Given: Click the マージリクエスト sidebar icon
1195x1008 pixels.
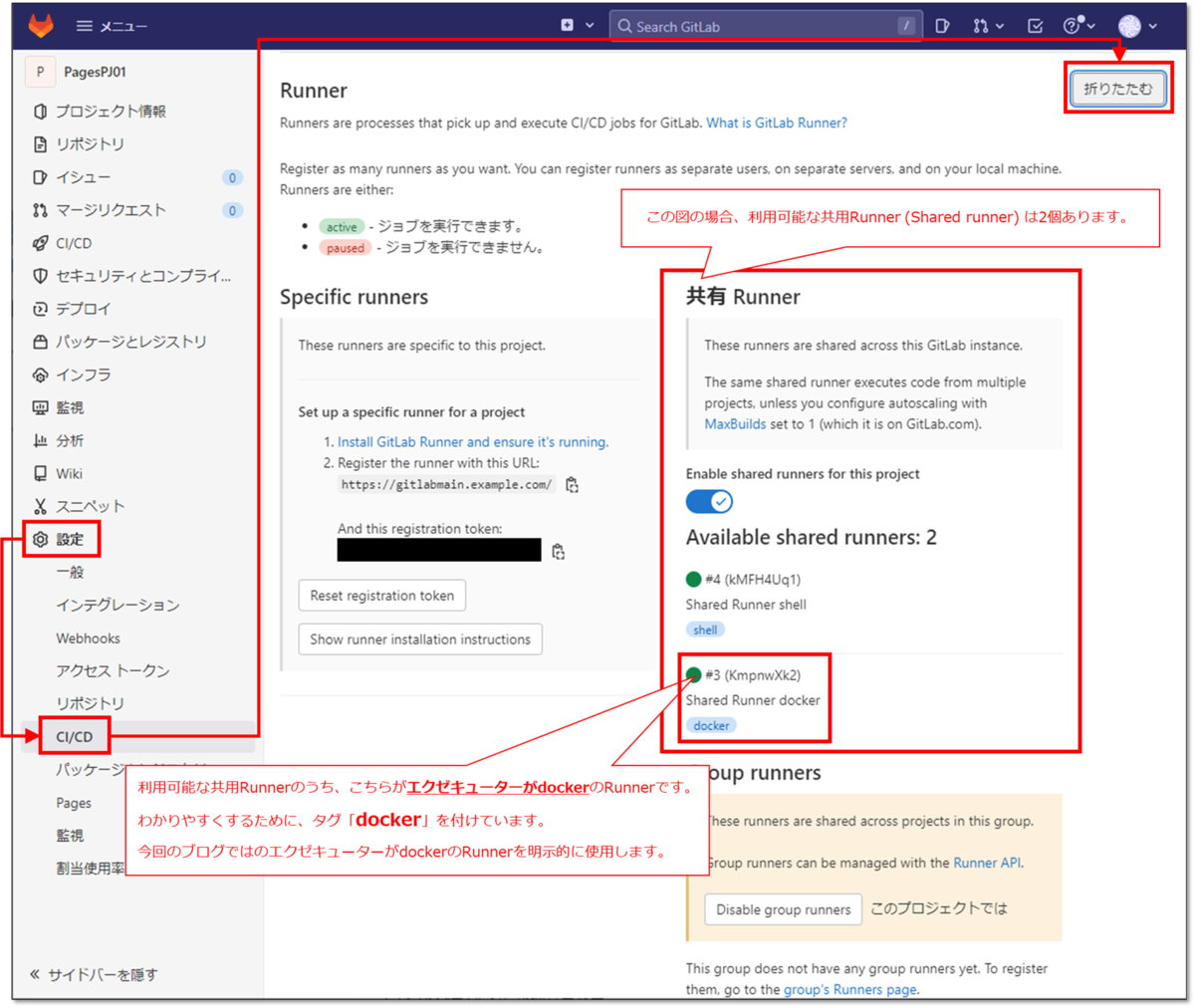Looking at the screenshot, I should [x=40, y=210].
